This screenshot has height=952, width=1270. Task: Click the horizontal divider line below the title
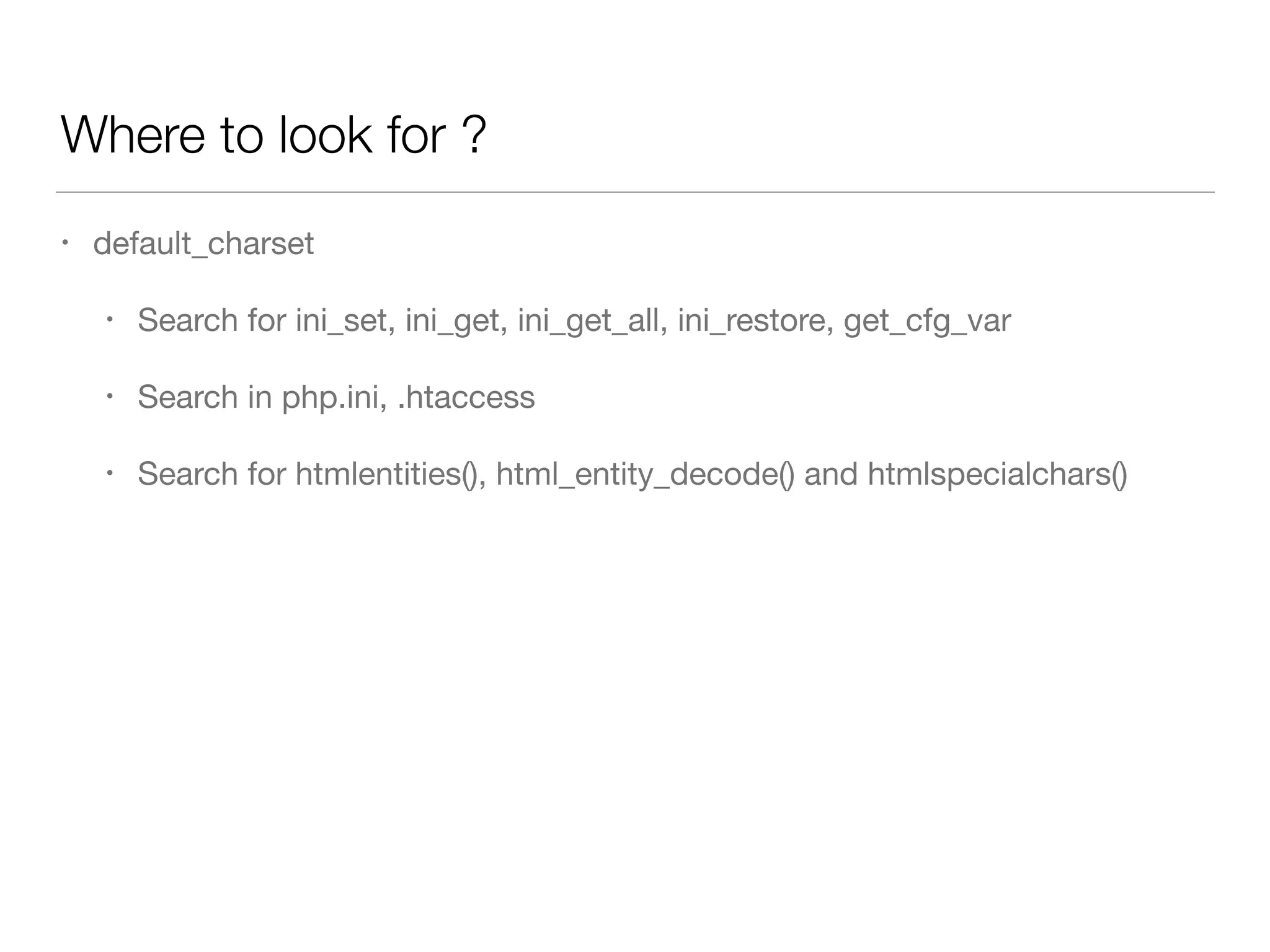point(635,192)
